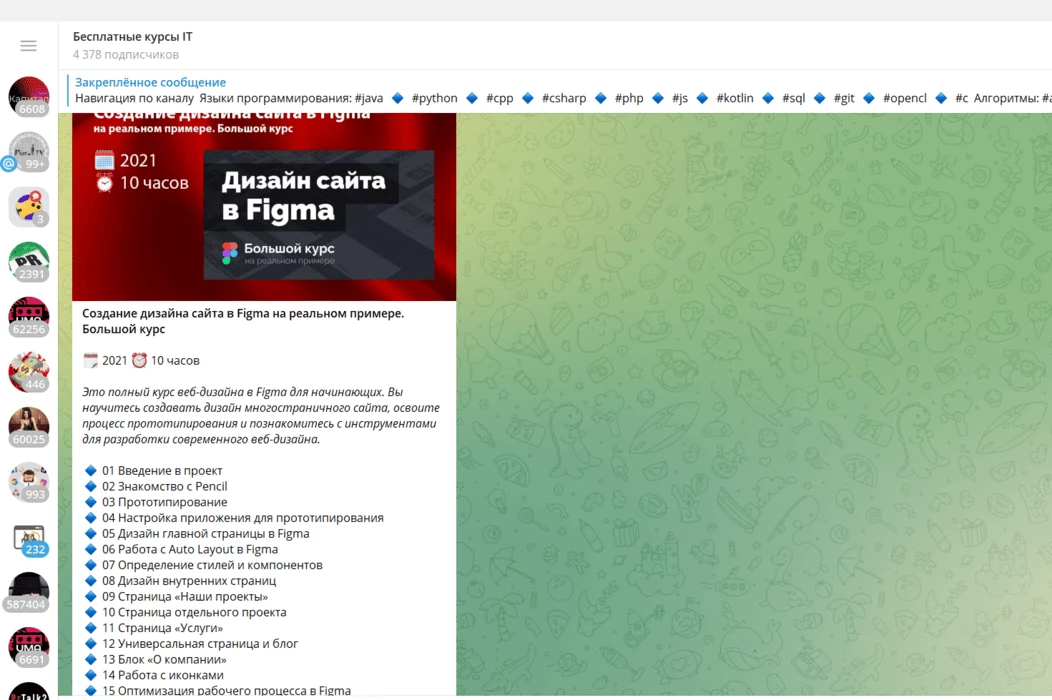Follow the #git hashtag
Screen dimensions: 1052x700
(844, 98)
